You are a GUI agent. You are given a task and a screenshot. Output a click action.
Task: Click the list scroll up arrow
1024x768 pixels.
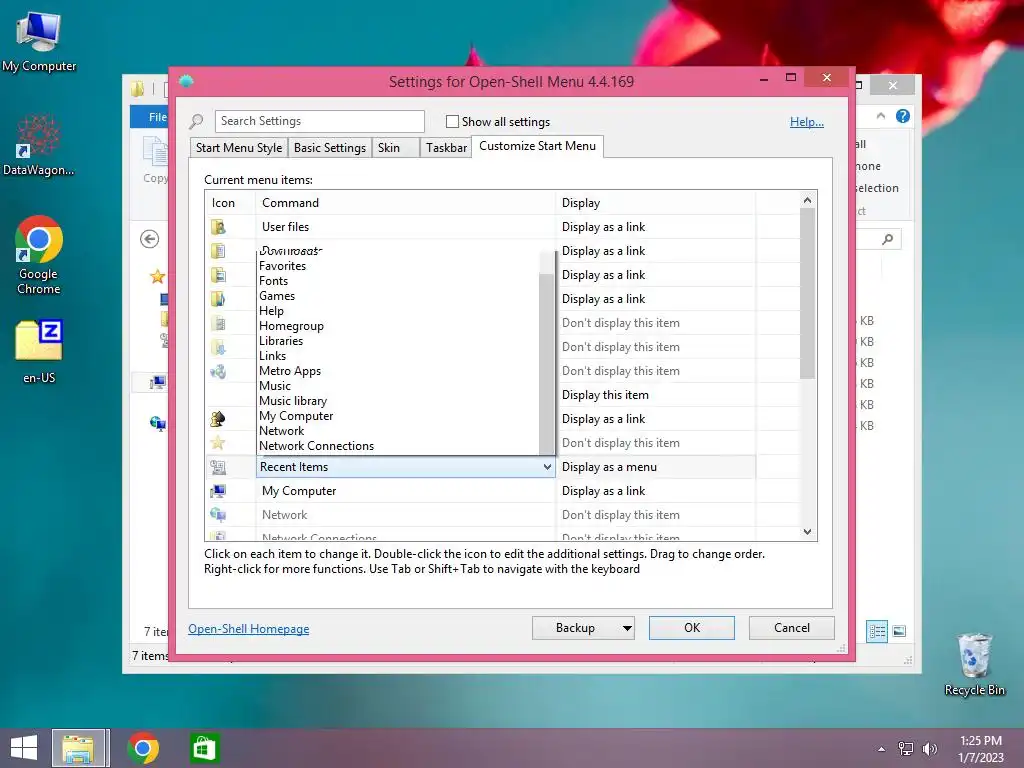point(807,200)
